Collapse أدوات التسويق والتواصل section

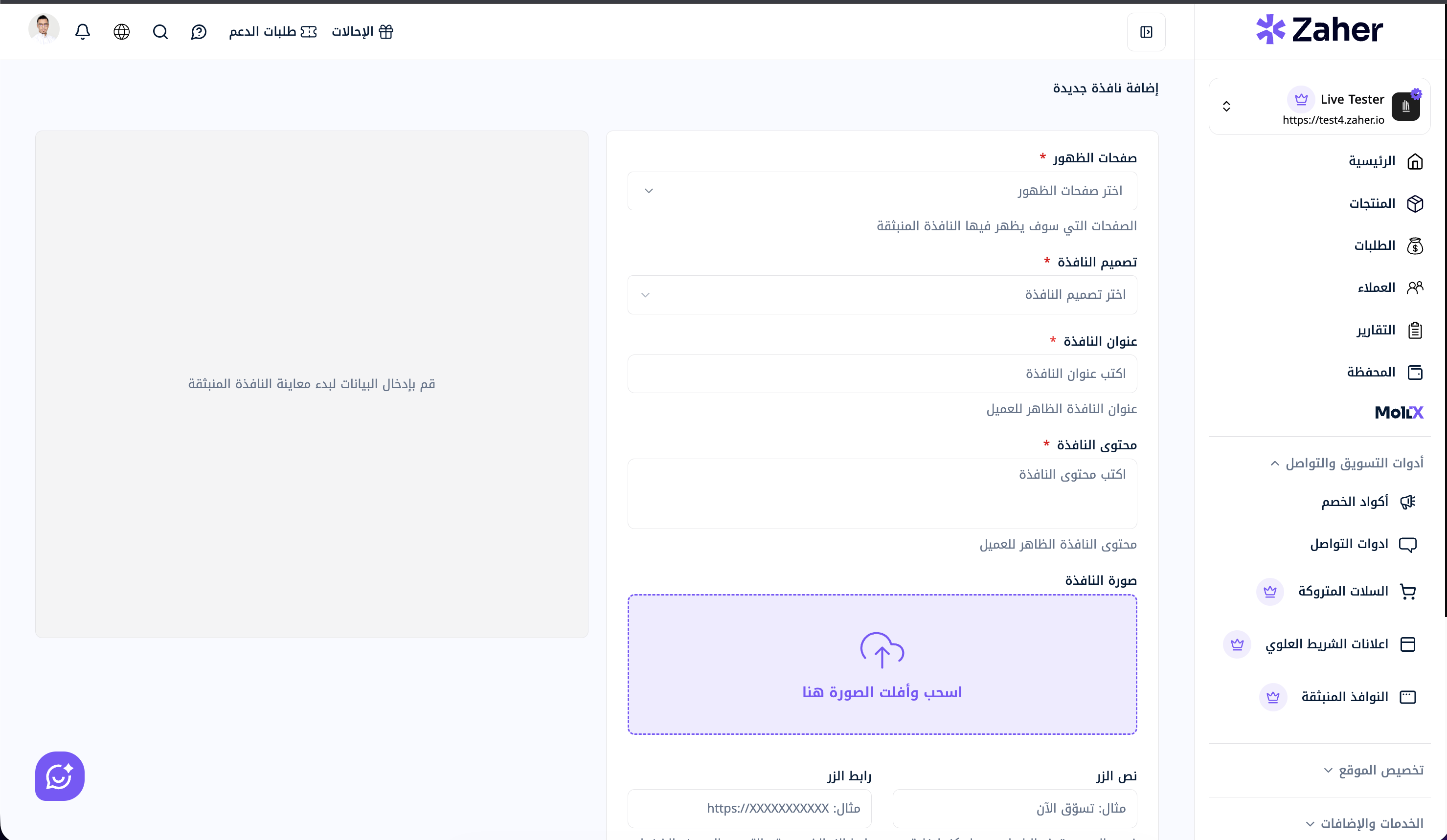coord(1348,463)
